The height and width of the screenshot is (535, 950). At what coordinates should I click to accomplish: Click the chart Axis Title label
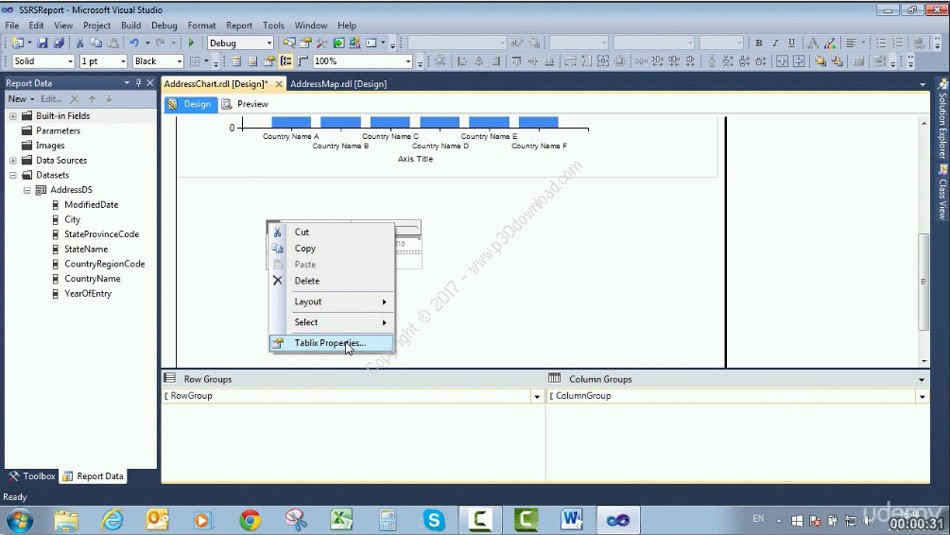(415, 159)
